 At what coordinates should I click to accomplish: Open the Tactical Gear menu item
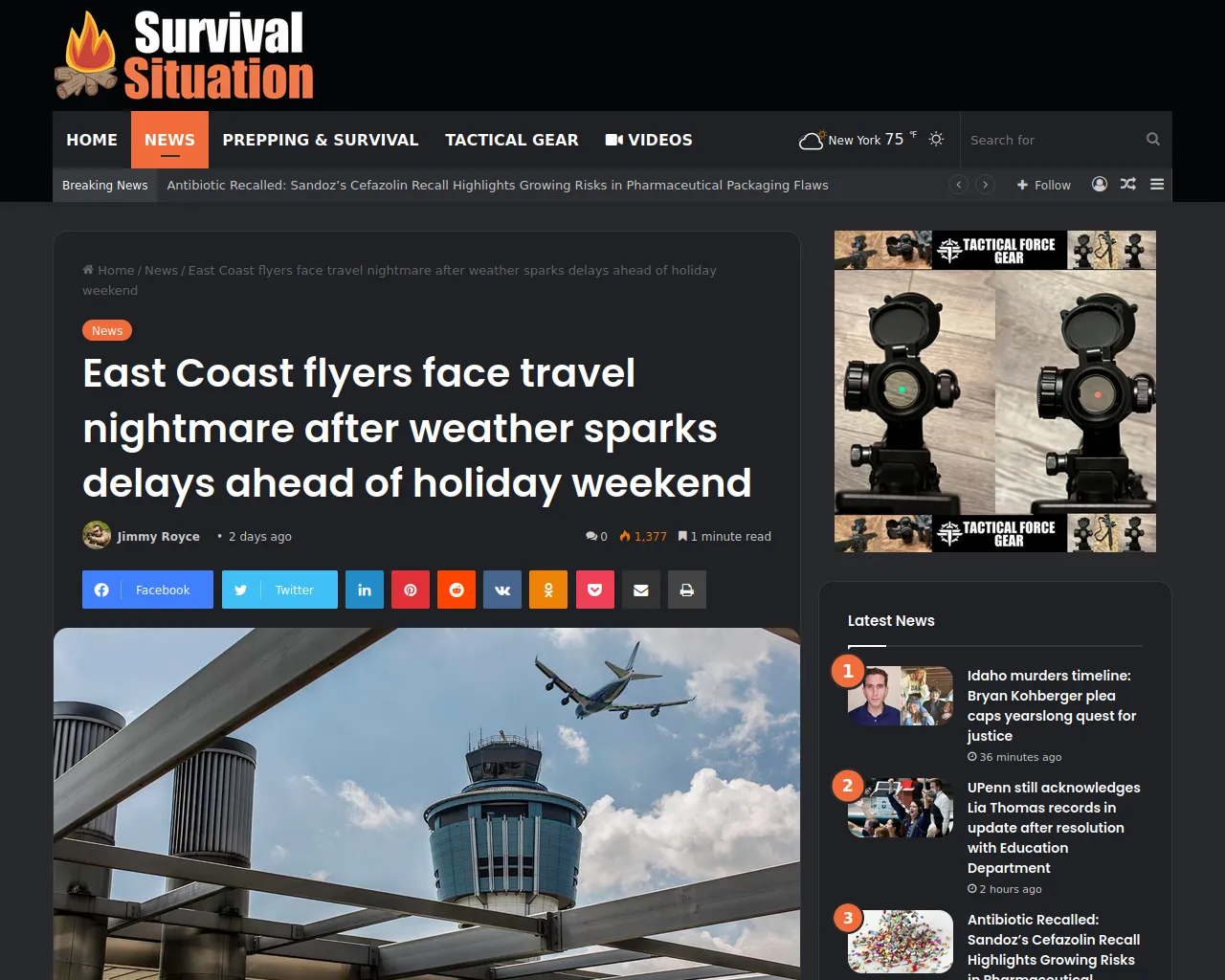512,140
